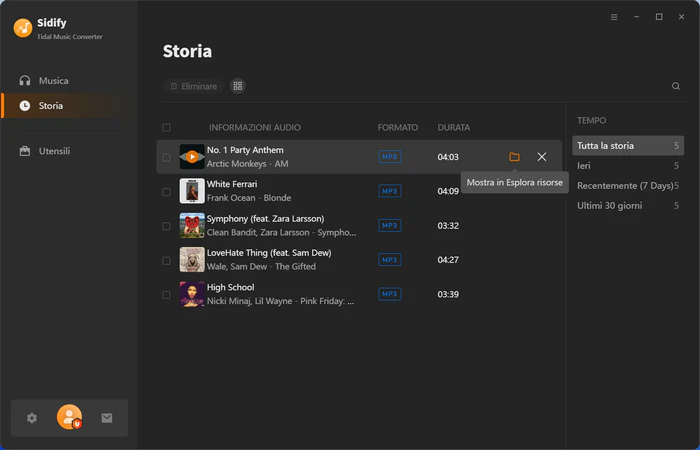This screenshot has height=450, width=700.
Task: Open settings gear icon
Action: point(32,418)
